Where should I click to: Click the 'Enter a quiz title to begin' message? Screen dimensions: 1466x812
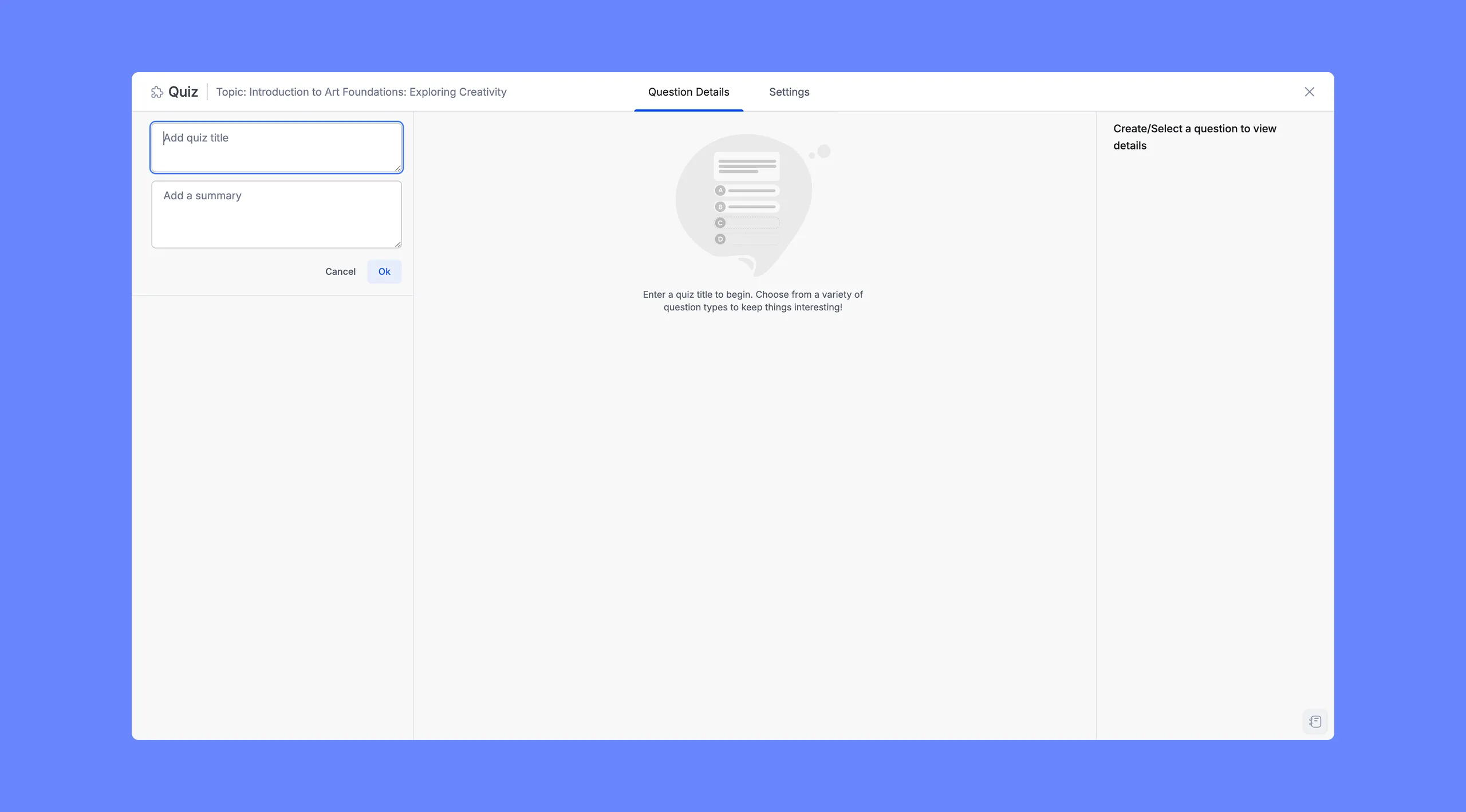[752, 301]
